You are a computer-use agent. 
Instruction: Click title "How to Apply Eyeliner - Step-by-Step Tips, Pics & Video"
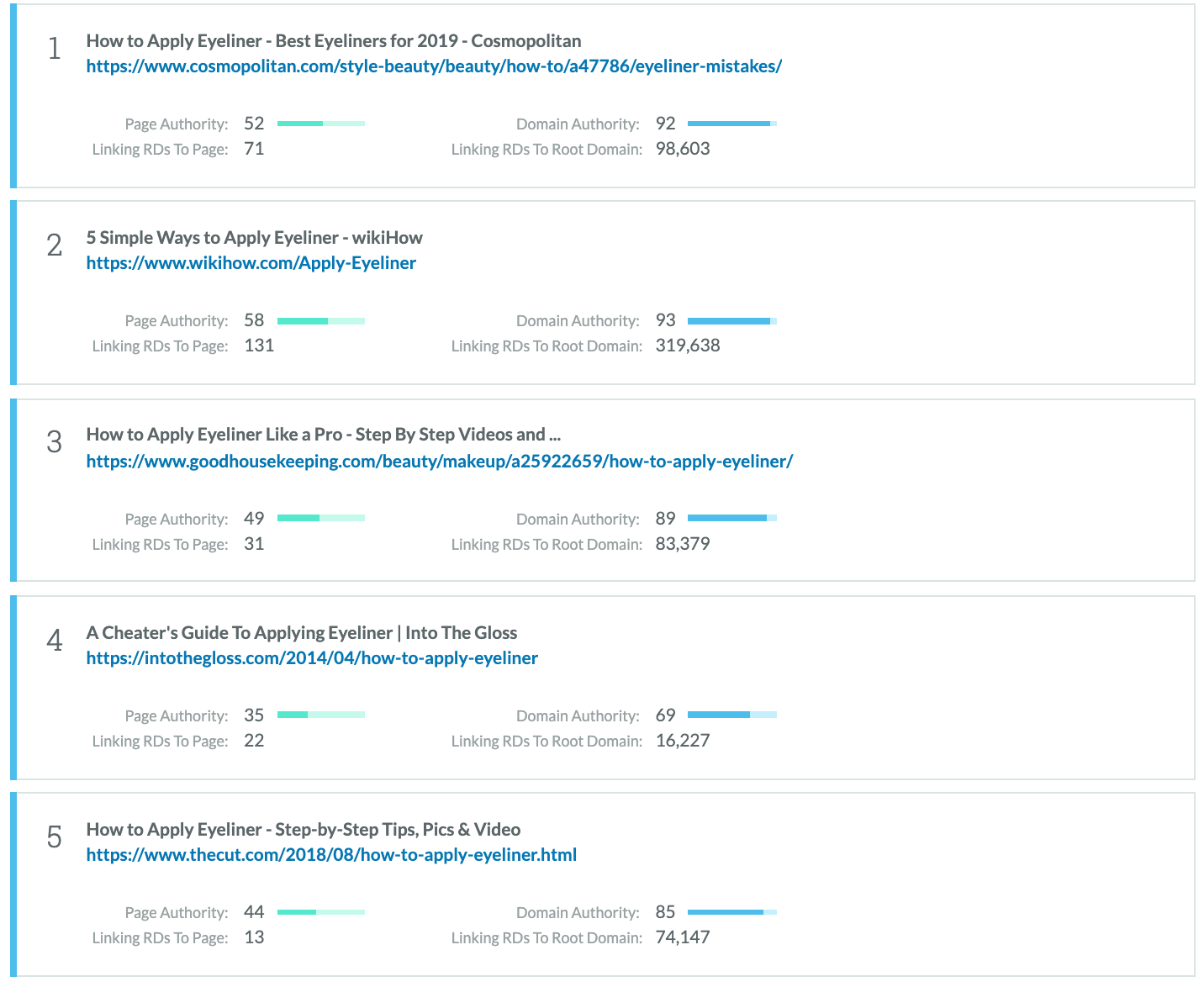coord(304,830)
